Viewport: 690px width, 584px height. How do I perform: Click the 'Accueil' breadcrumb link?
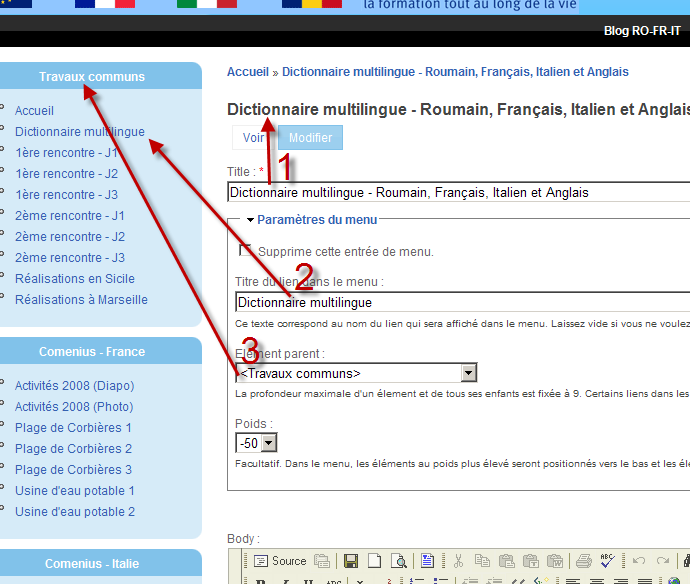click(248, 72)
